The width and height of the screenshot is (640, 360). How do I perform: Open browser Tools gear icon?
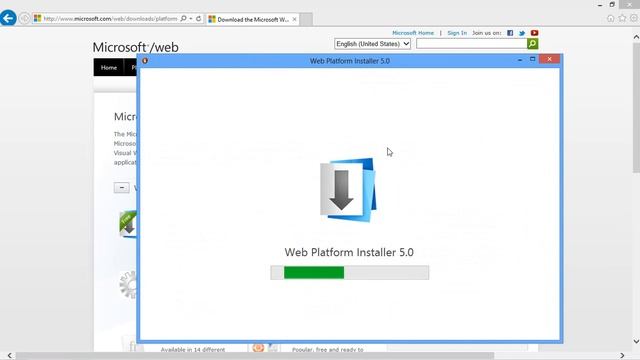click(x=633, y=18)
